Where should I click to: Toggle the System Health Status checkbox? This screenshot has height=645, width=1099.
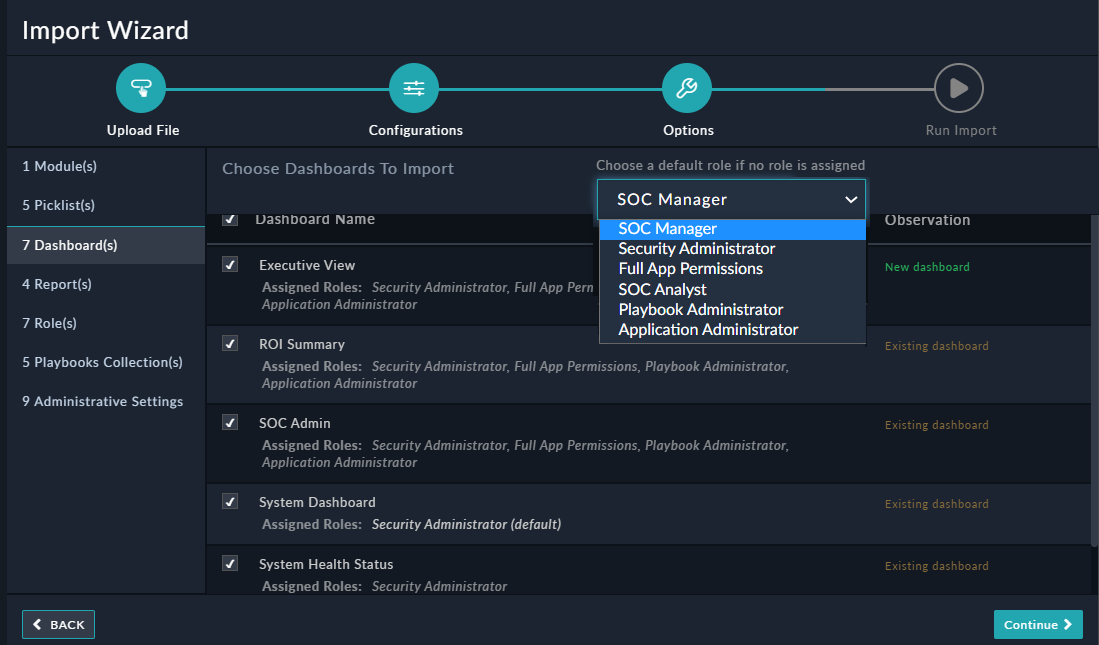click(230, 562)
